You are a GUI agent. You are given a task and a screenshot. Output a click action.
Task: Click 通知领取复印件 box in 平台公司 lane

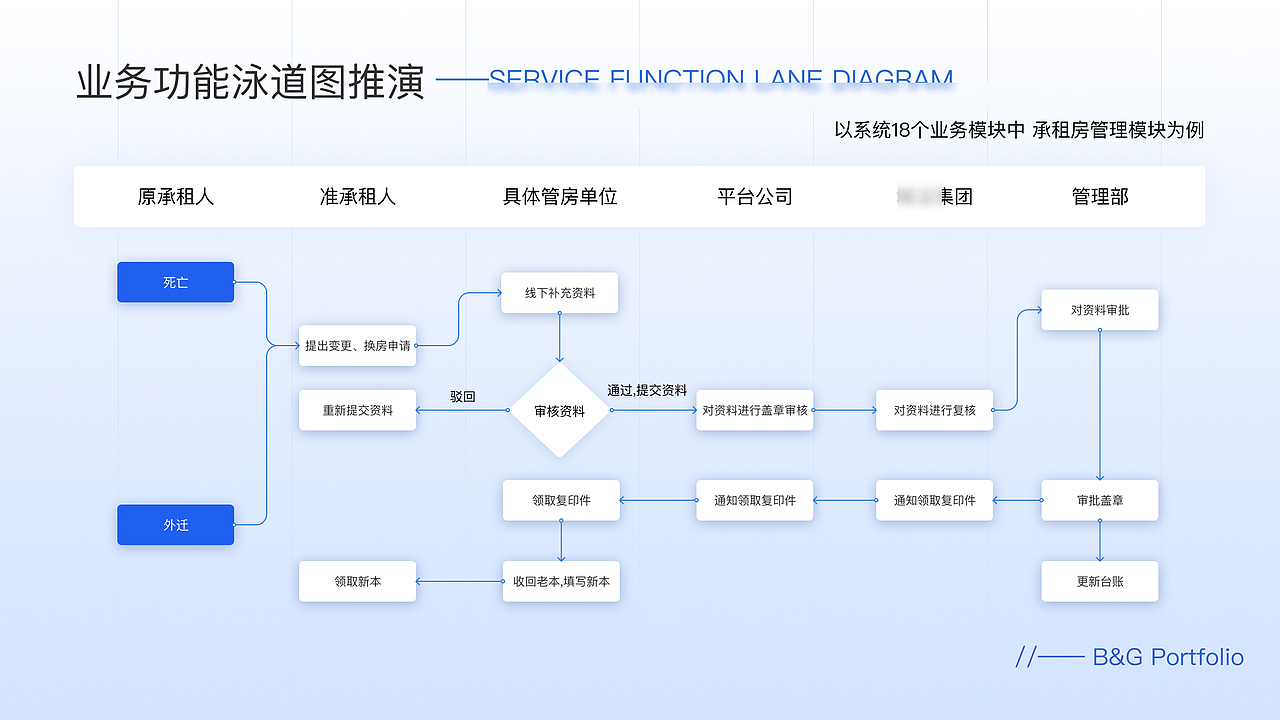pos(755,500)
